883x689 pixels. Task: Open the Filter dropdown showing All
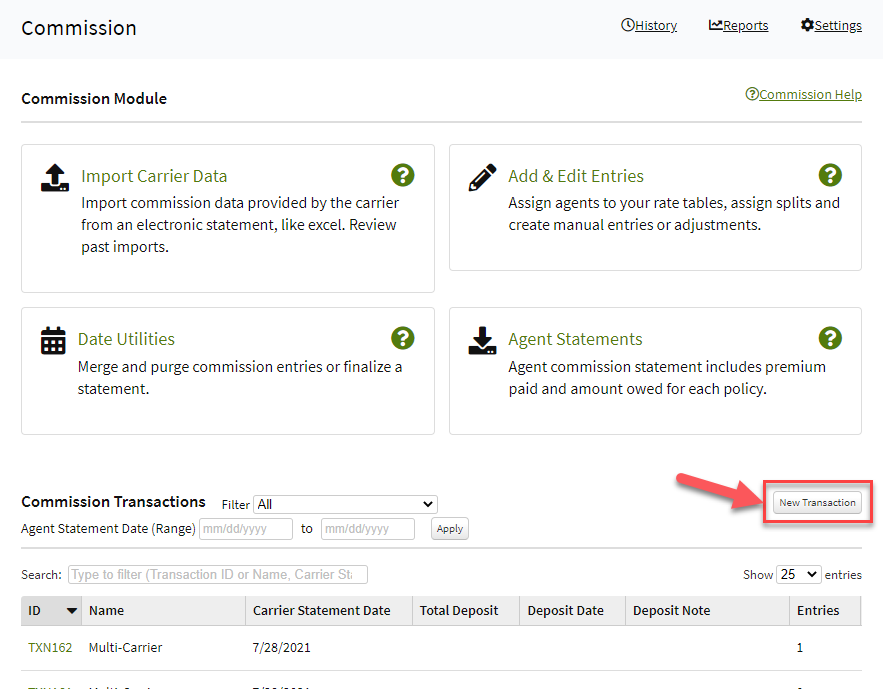point(344,504)
